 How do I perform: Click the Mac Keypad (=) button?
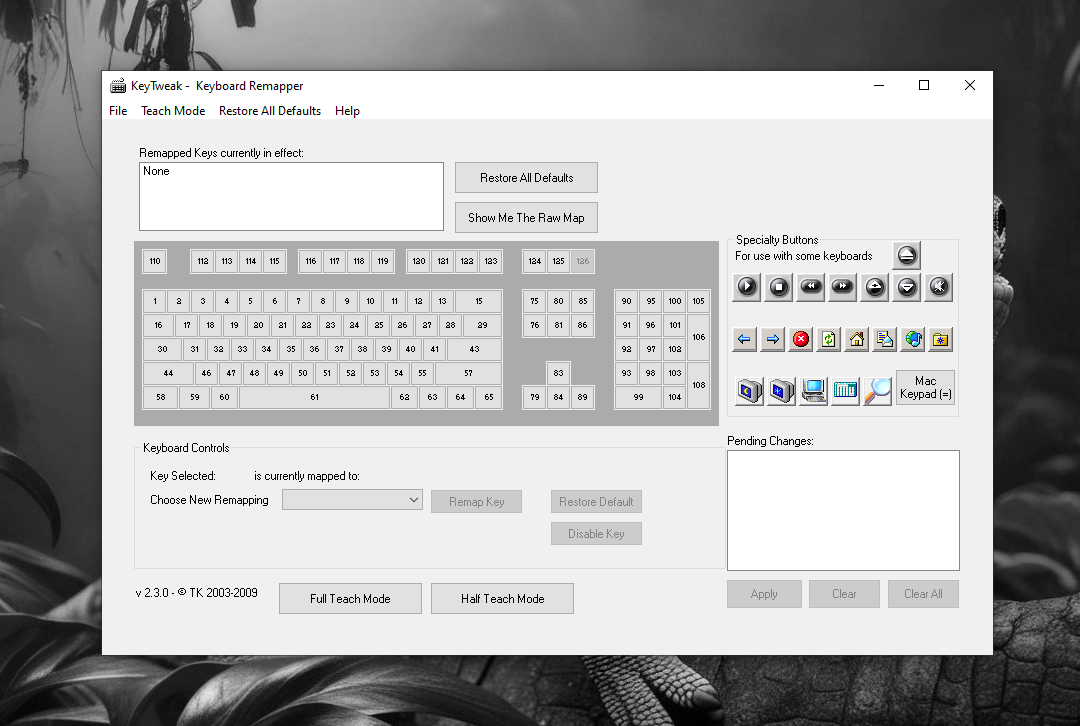925,388
